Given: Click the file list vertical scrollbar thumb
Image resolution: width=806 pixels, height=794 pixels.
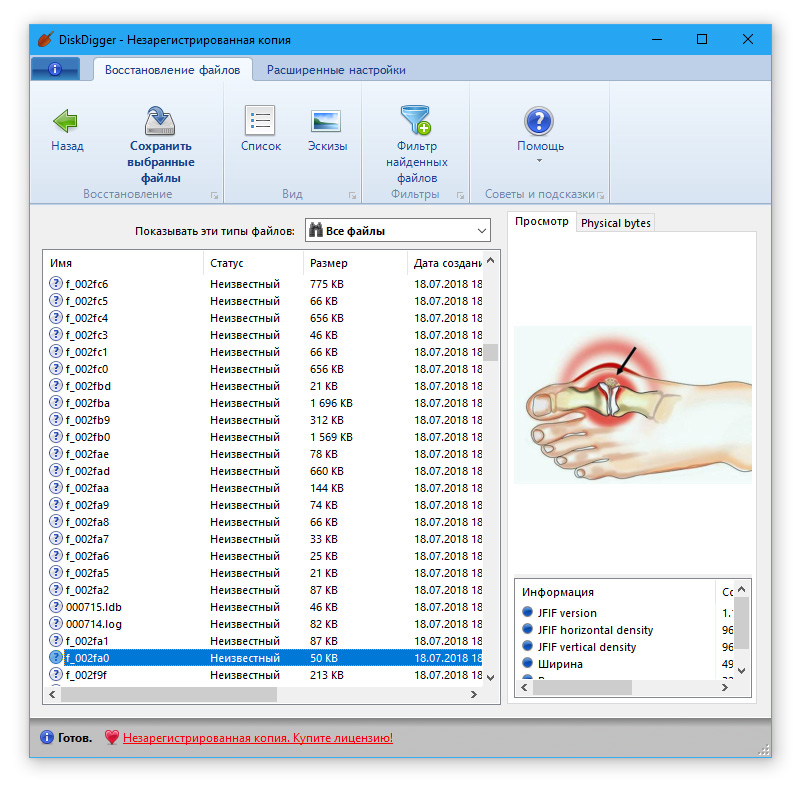Looking at the screenshot, I should coord(490,352).
